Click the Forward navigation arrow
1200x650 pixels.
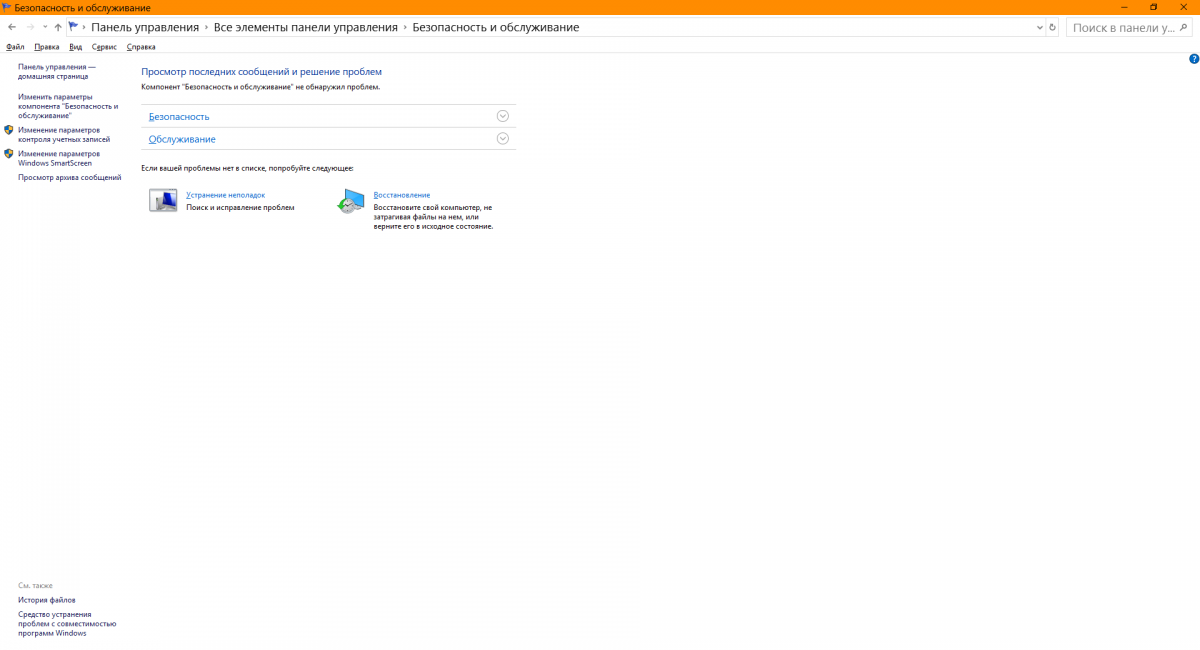pyautogui.click(x=30, y=27)
